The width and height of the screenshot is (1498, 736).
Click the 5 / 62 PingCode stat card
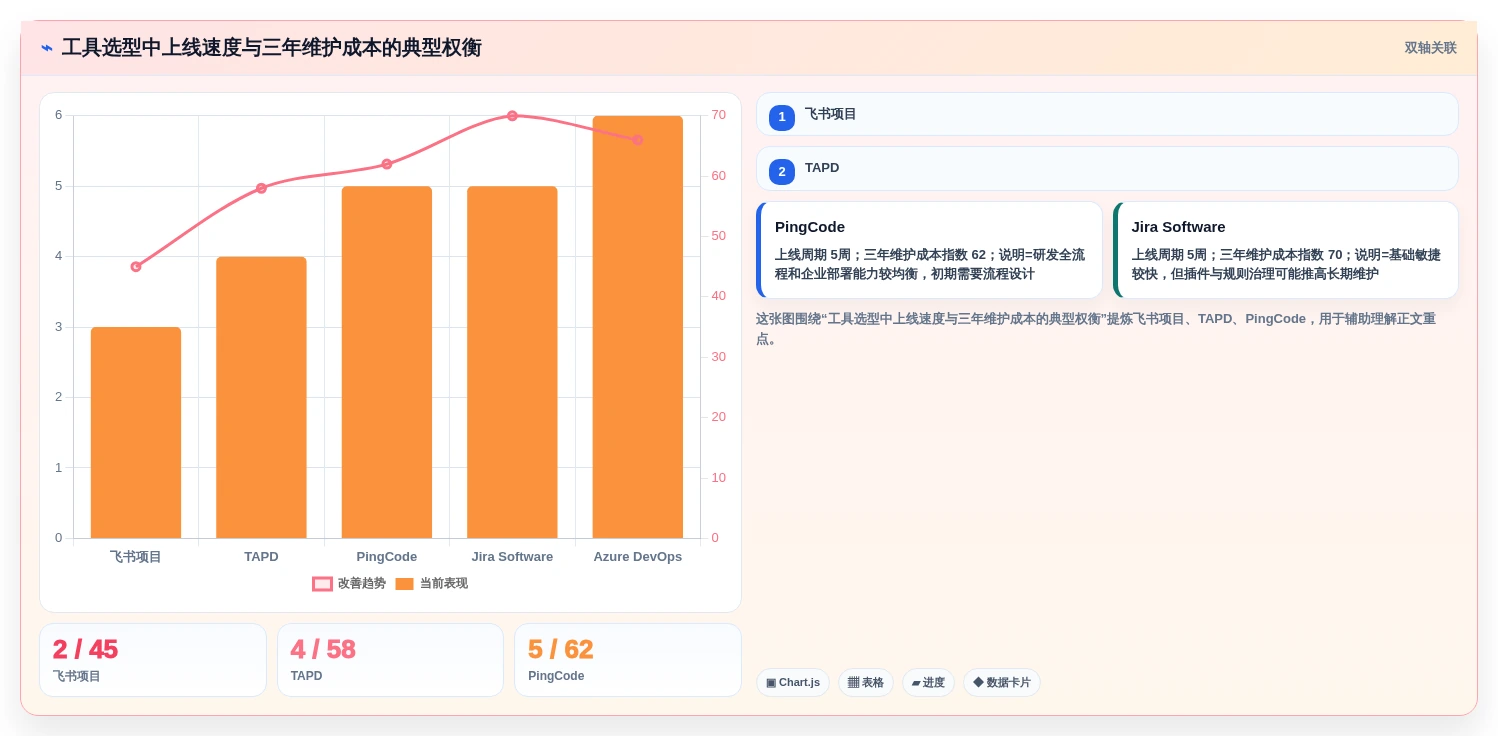click(x=628, y=660)
